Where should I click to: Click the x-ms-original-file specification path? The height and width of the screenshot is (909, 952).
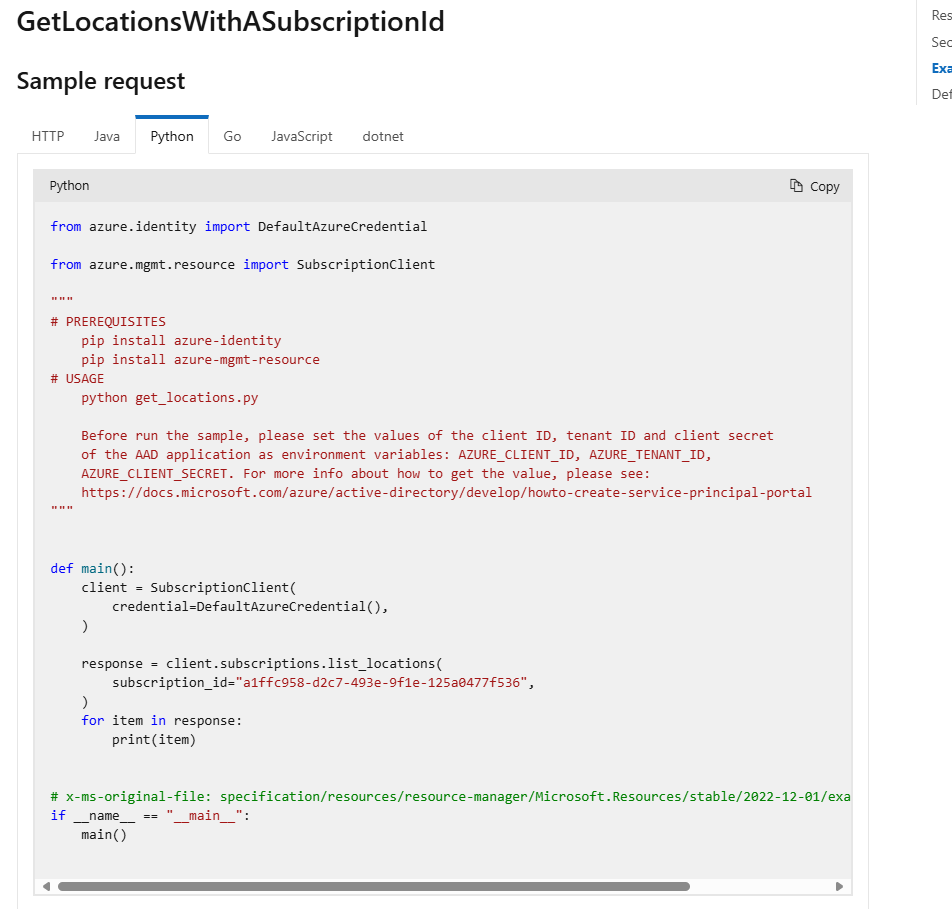450,796
